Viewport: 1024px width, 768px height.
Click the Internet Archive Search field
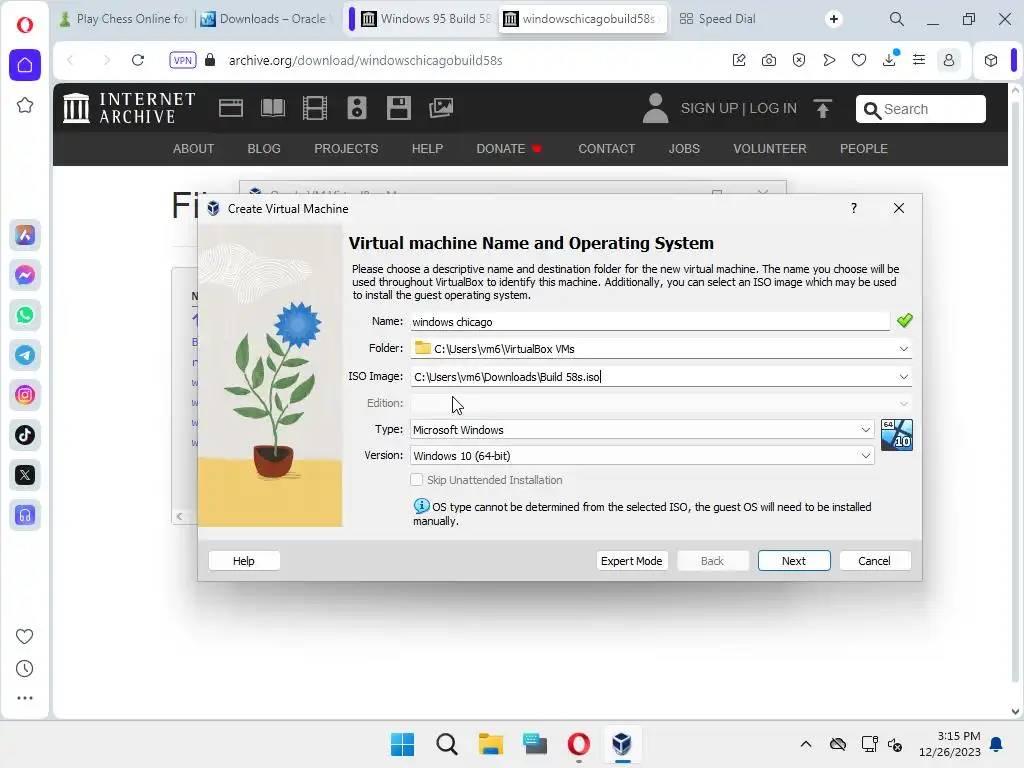tap(921, 109)
